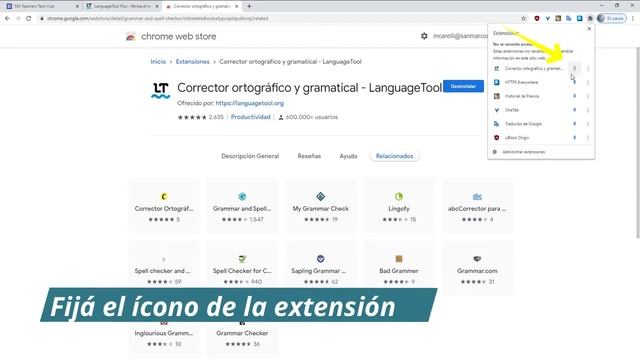This screenshot has width=640, height=360.
Task: Switch to Reseñas tab
Action: (309, 156)
